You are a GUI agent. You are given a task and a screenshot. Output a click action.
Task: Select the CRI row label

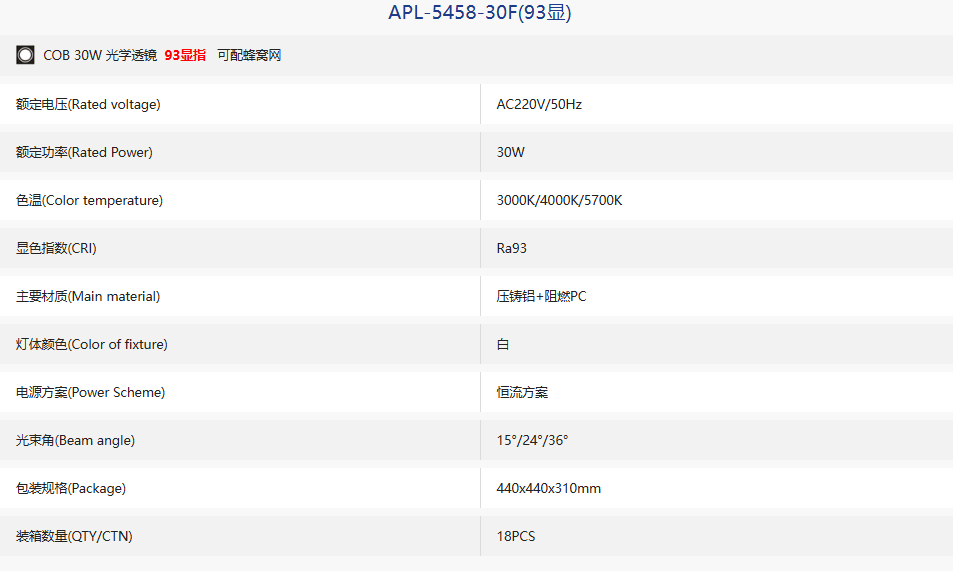coord(56,249)
